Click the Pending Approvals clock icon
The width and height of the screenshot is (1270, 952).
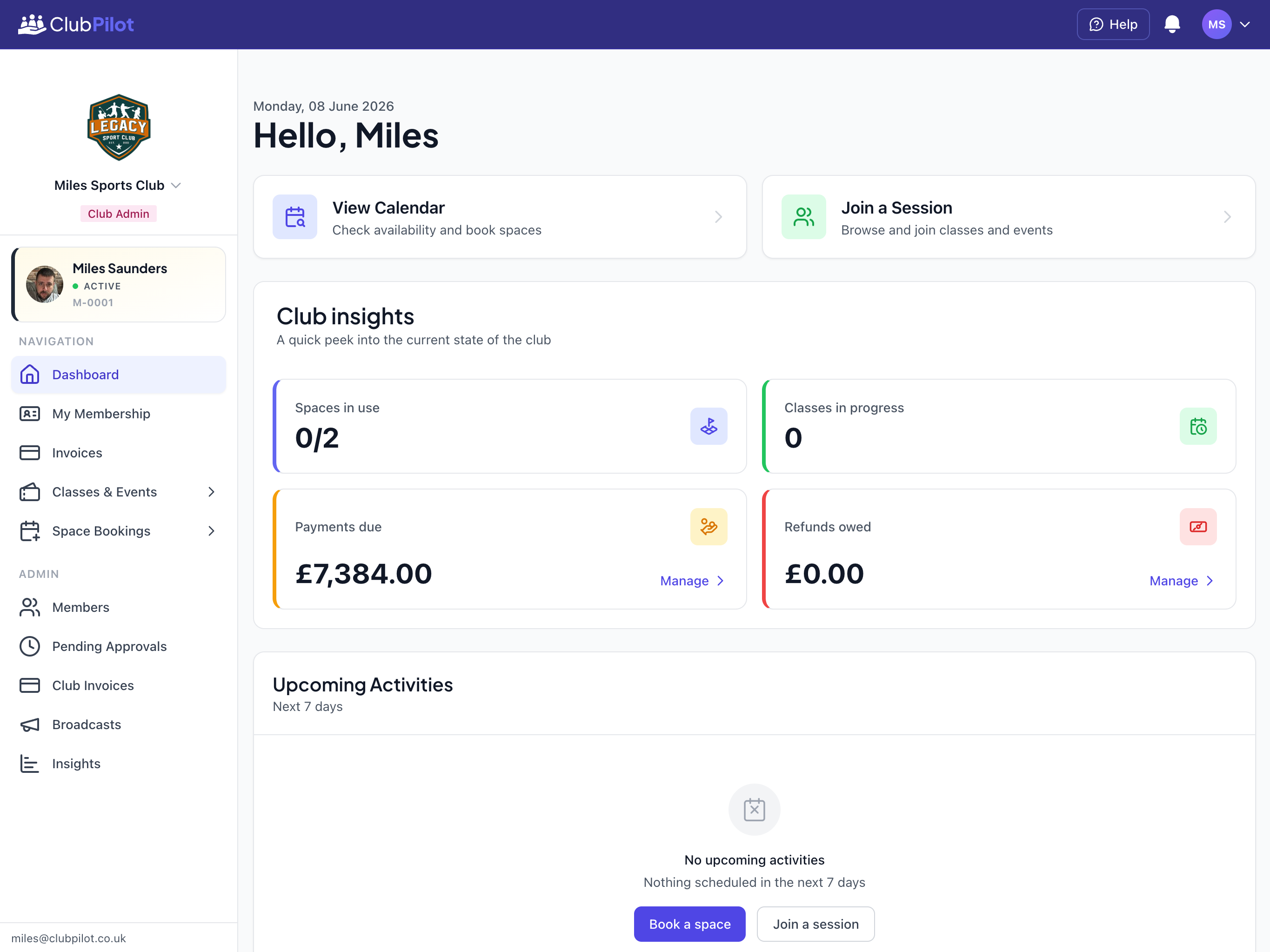coord(30,647)
